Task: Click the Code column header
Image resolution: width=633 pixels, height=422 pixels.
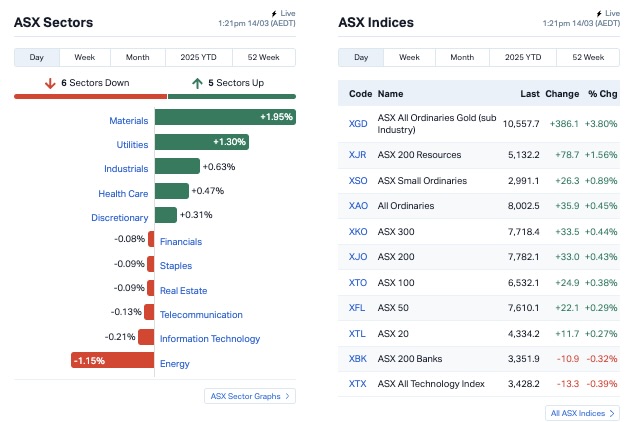Action: [x=361, y=94]
